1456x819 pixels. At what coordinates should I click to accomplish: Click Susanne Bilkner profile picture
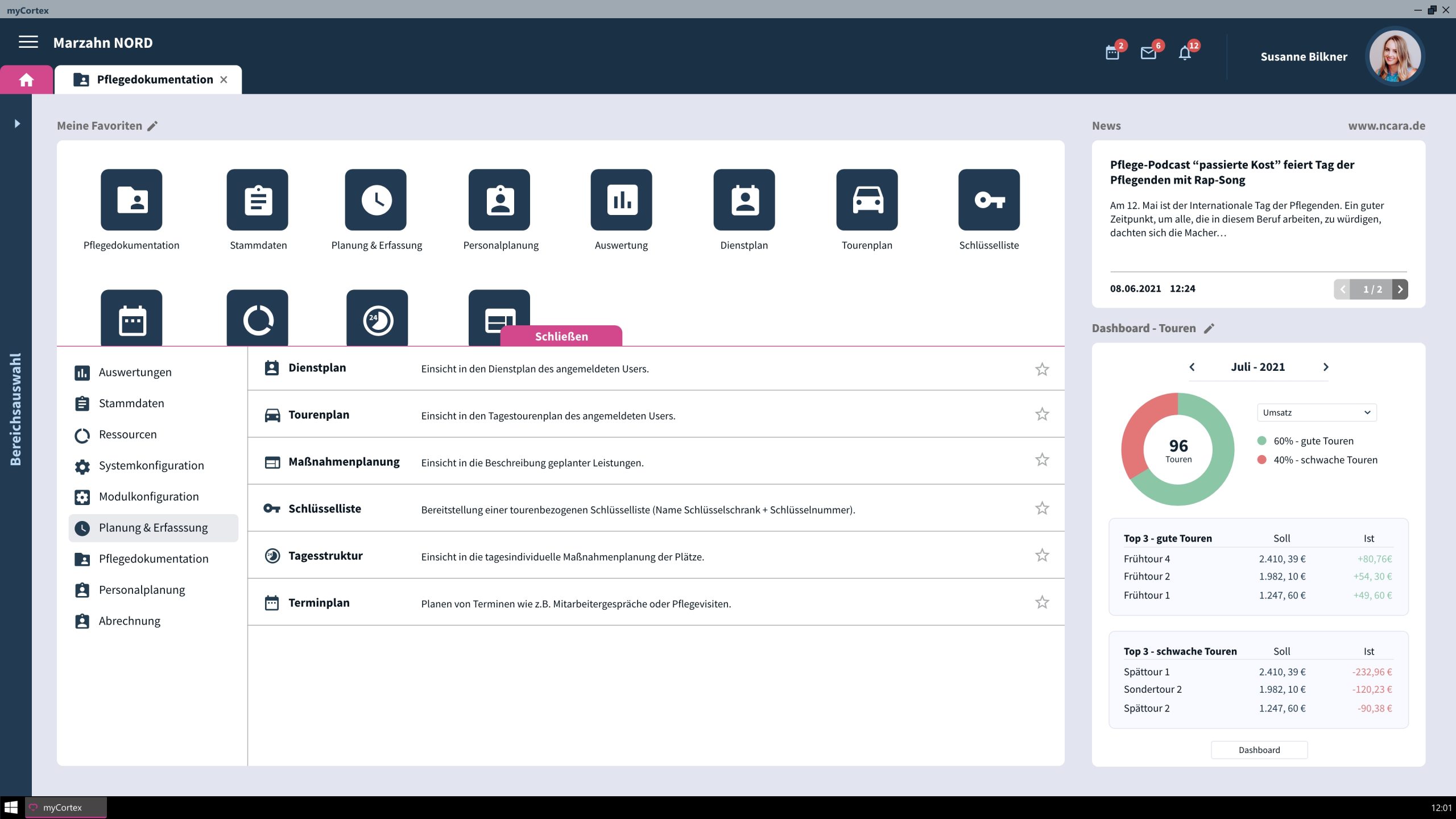coord(1395,56)
